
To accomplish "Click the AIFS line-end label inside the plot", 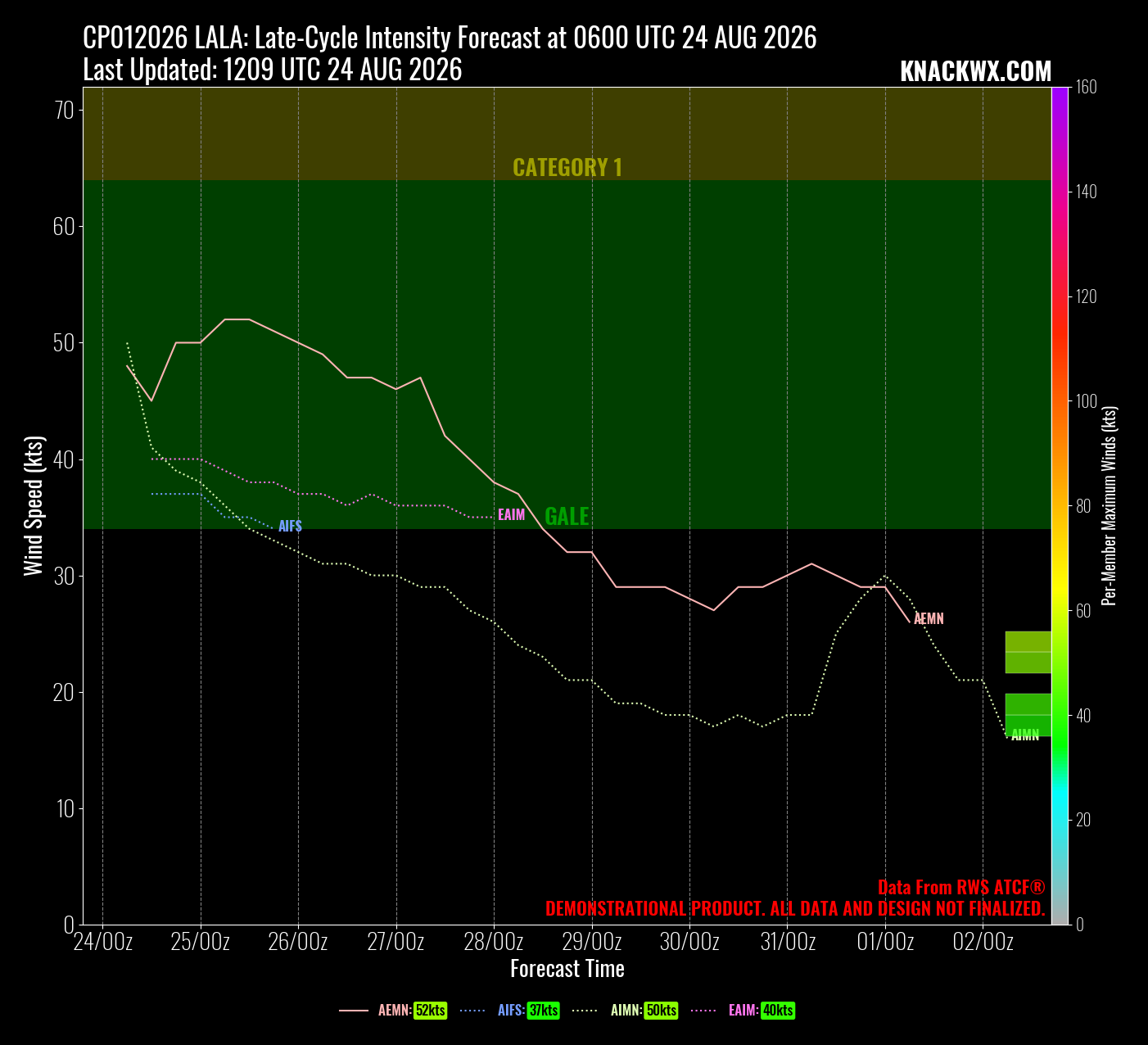I will (290, 527).
